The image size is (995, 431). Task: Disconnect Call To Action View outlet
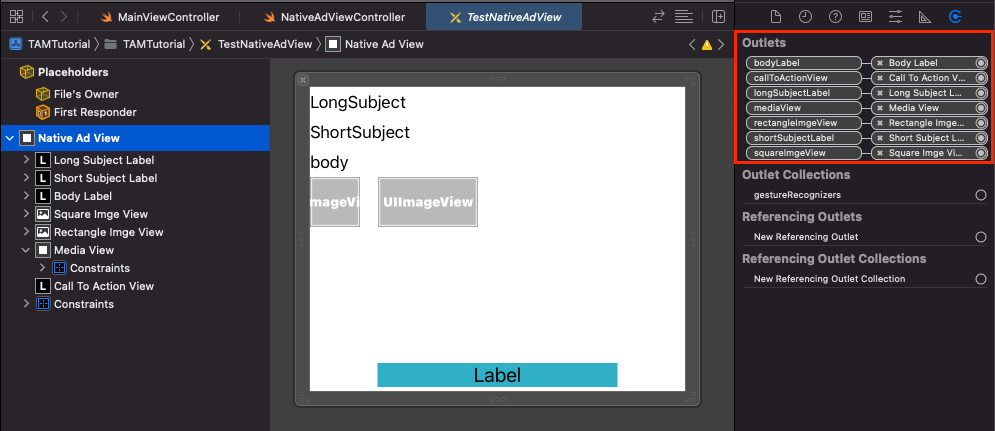tap(880, 78)
